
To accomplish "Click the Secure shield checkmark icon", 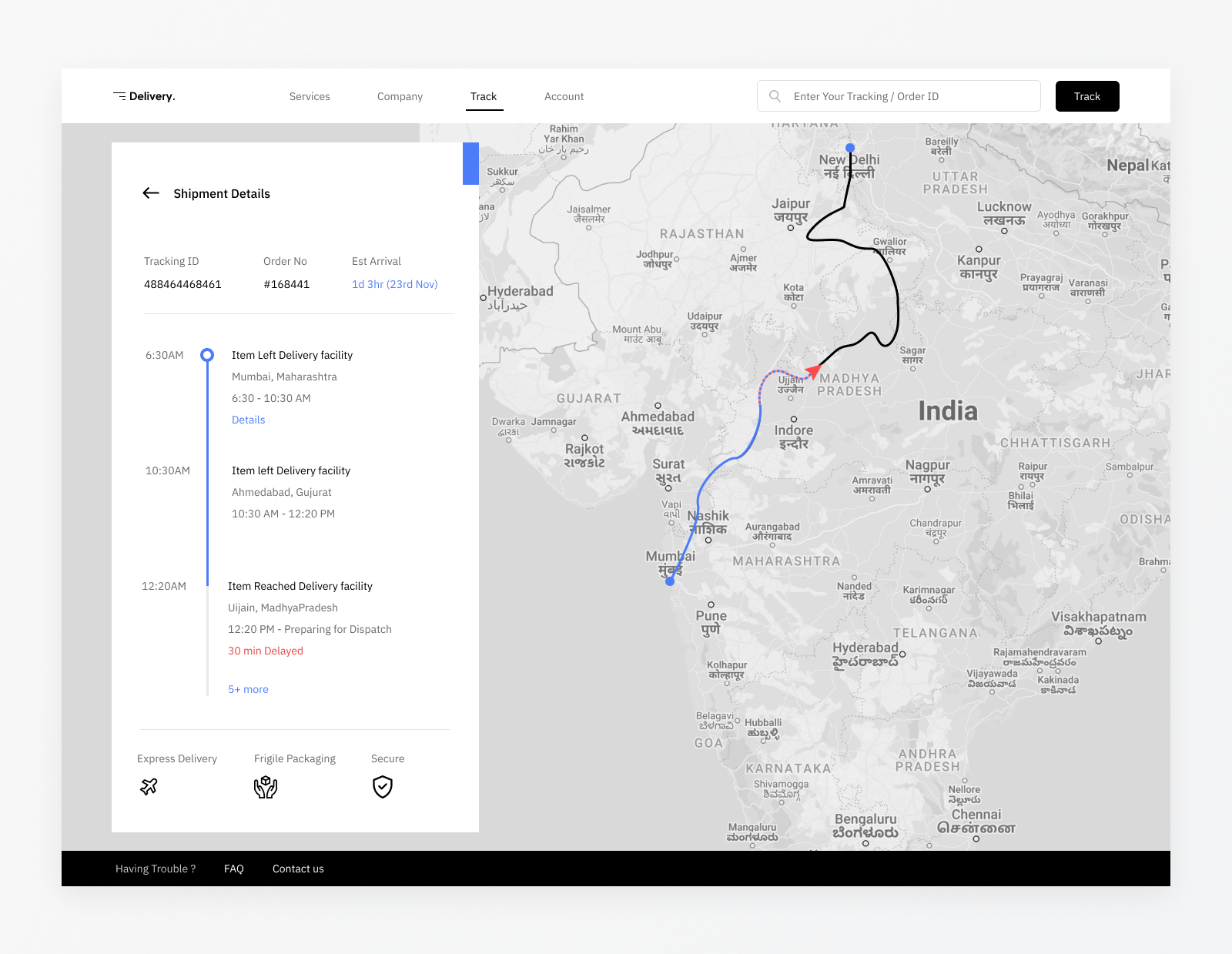I will click(383, 787).
